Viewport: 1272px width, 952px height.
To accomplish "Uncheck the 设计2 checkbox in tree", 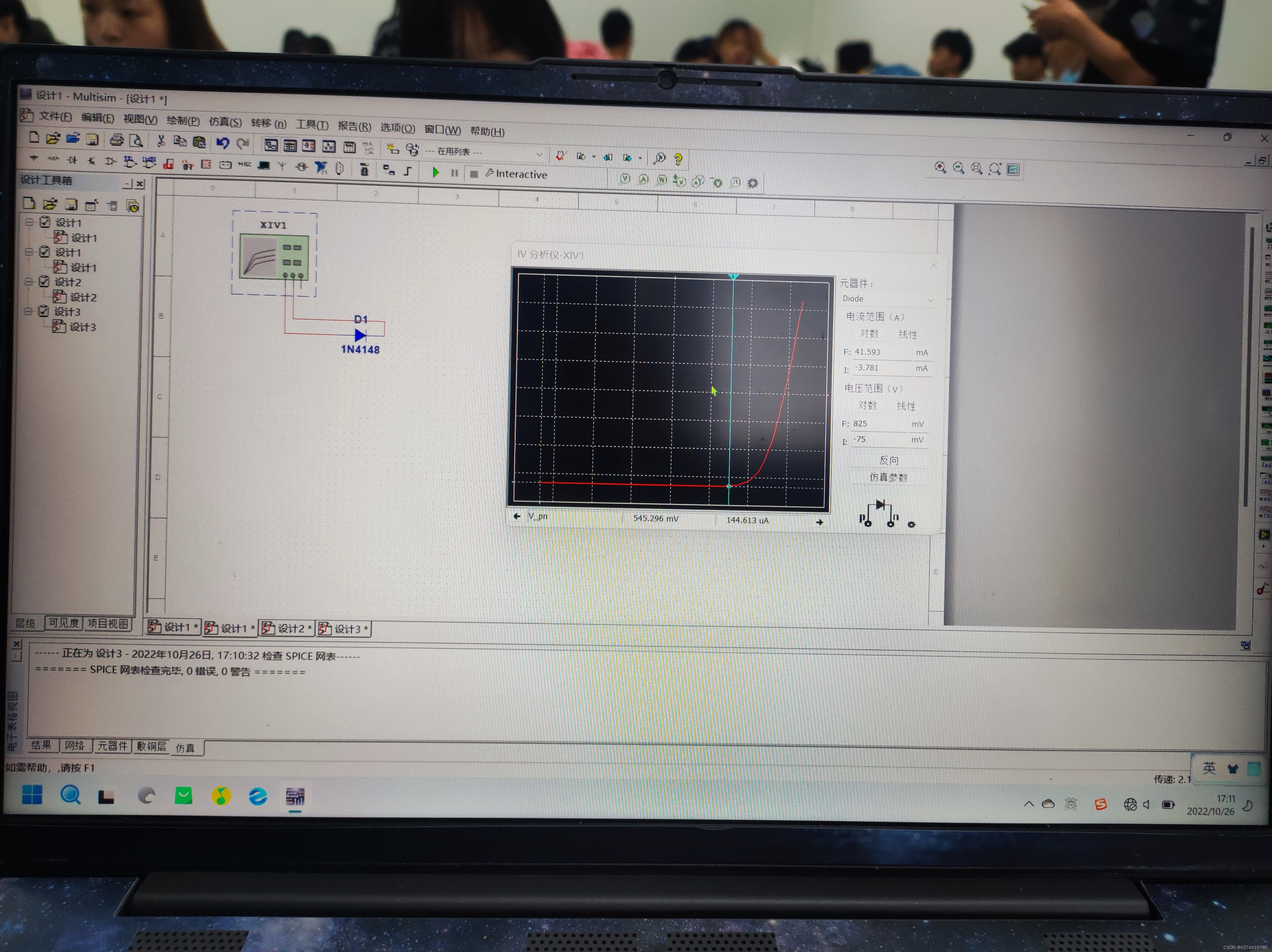I will [x=44, y=281].
